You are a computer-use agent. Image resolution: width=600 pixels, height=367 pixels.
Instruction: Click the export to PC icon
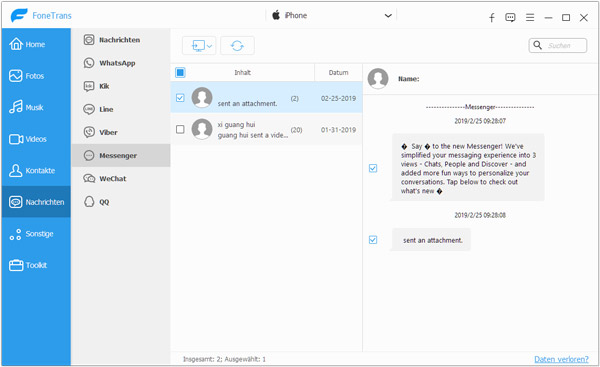pyautogui.click(x=198, y=46)
